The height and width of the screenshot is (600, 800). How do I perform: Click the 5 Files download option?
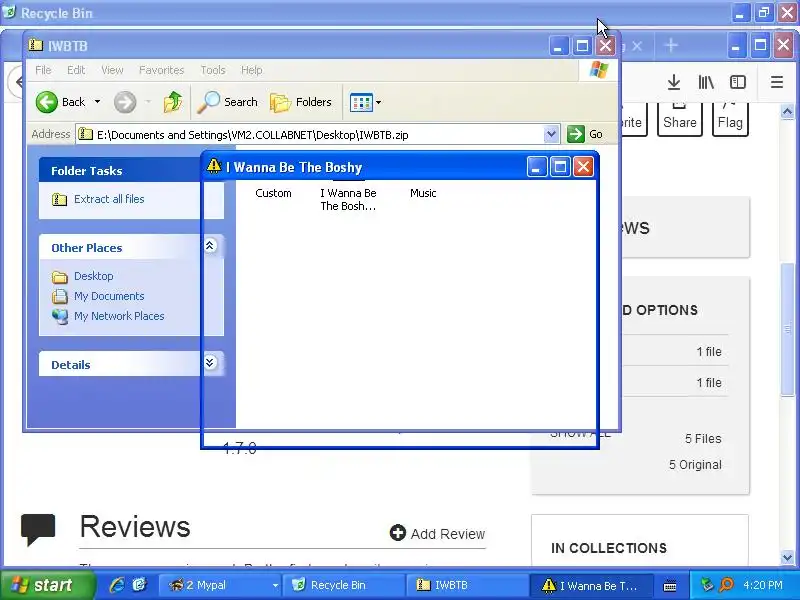703,439
